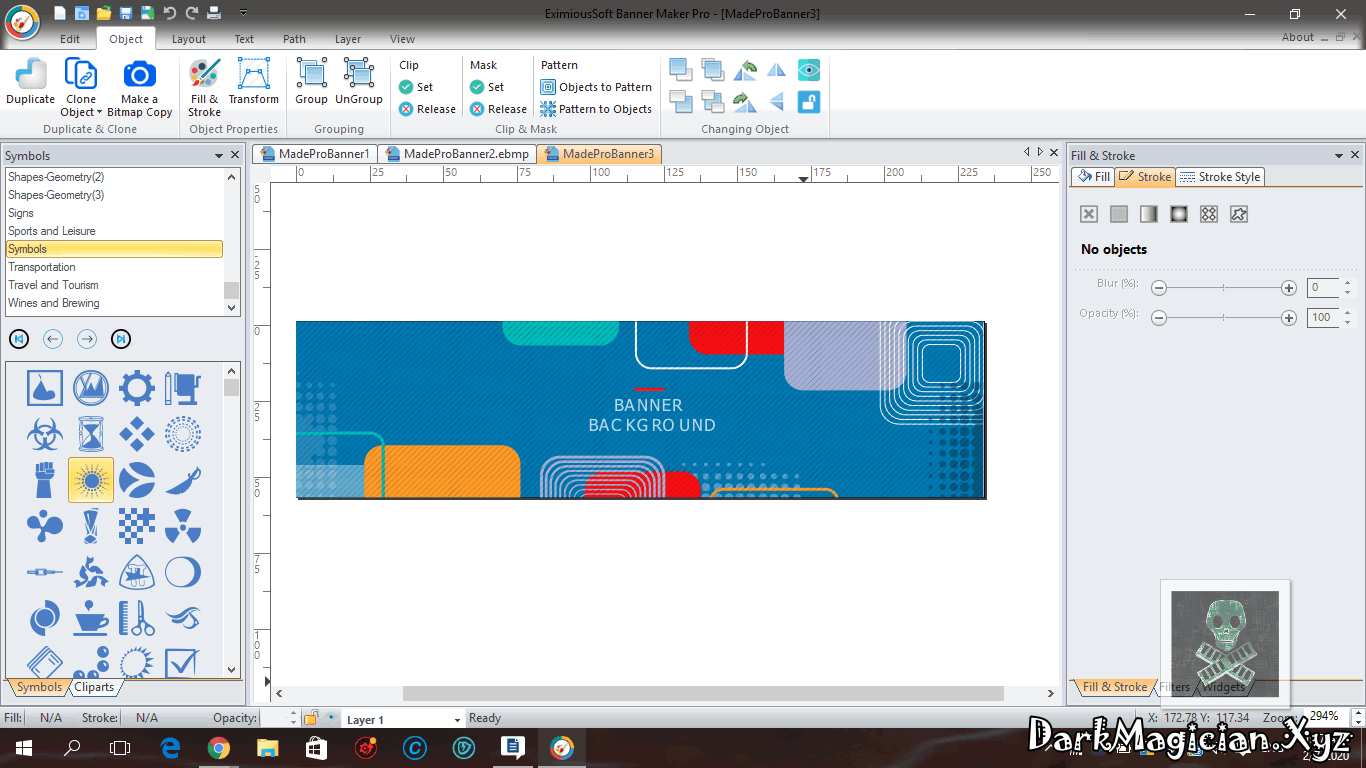This screenshot has width=1366, height=768.
Task: Click the redo arrow in quick access toolbar
Action: coord(190,13)
